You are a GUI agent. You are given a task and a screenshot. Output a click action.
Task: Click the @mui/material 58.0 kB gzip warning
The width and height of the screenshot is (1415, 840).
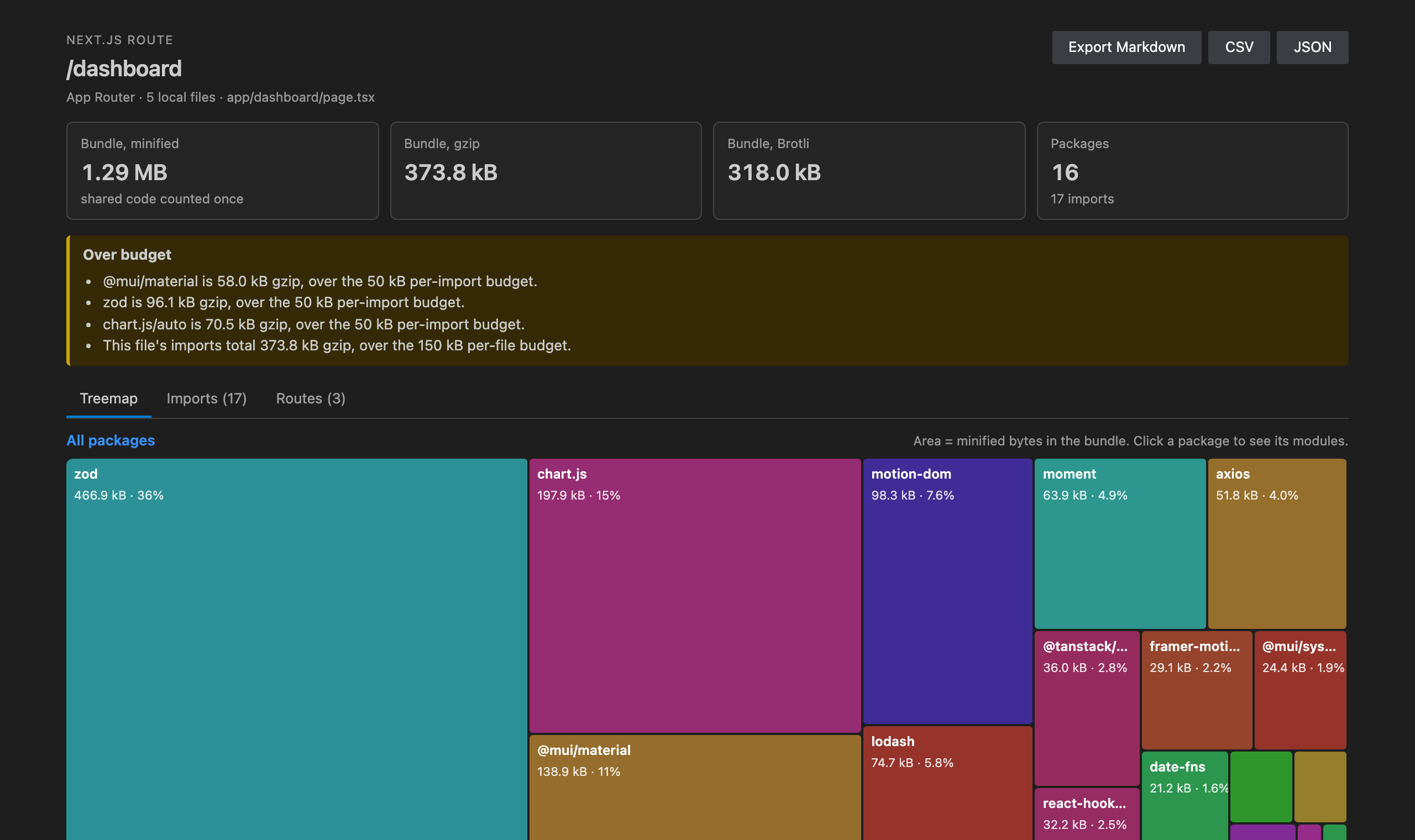pyautogui.click(x=320, y=281)
